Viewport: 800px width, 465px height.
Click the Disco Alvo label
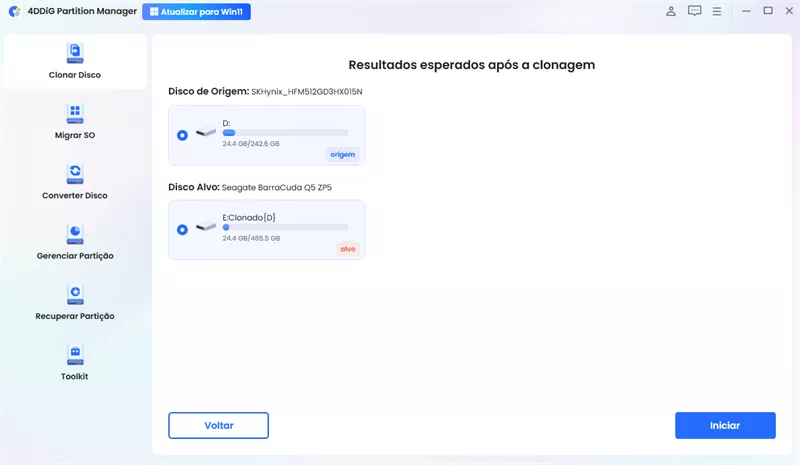coord(194,187)
